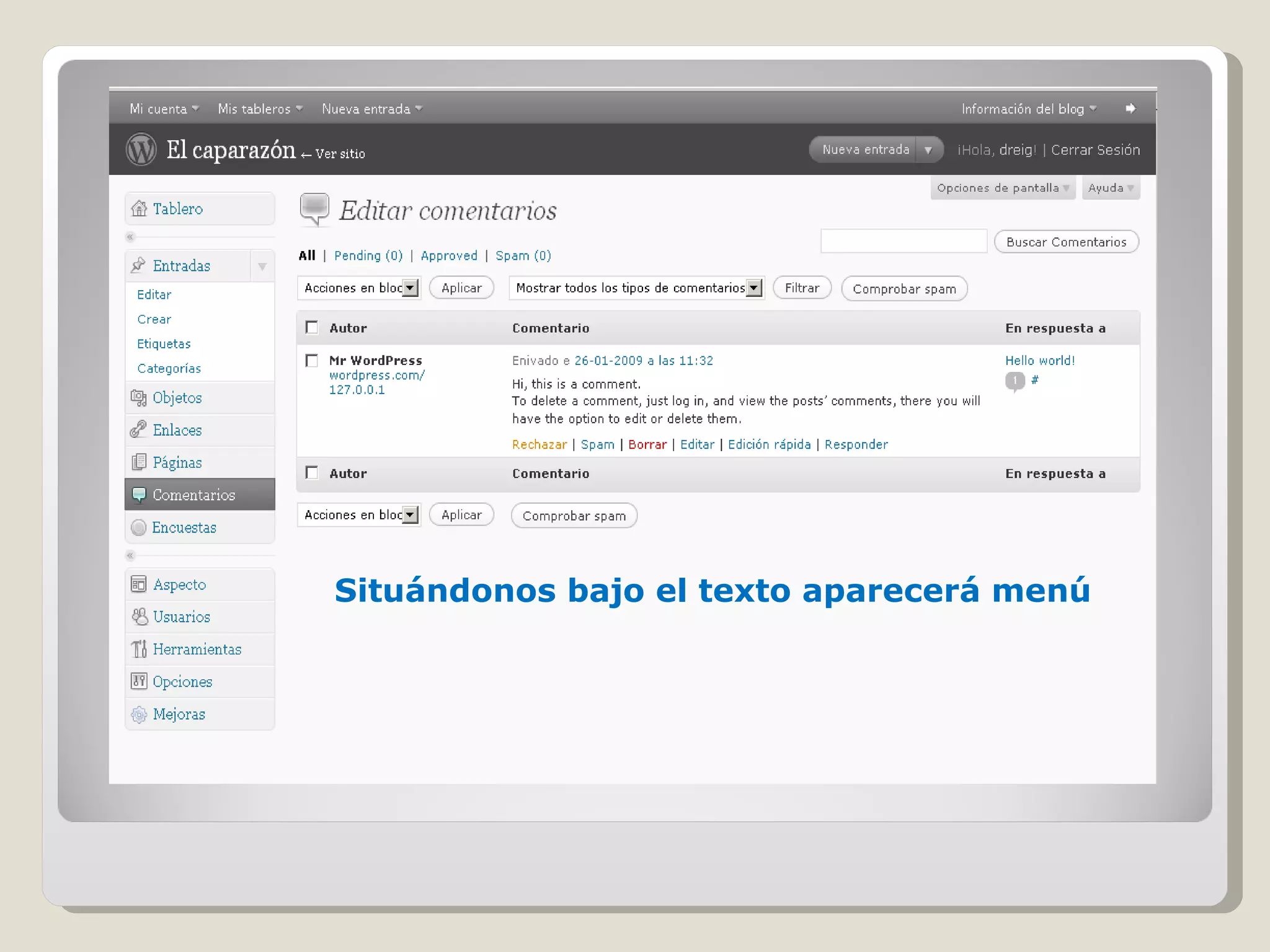The width and height of the screenshot is (1270, 952).
Task: Collapse sidebar using arrow below Encuestas
Action: coord(130,555)
